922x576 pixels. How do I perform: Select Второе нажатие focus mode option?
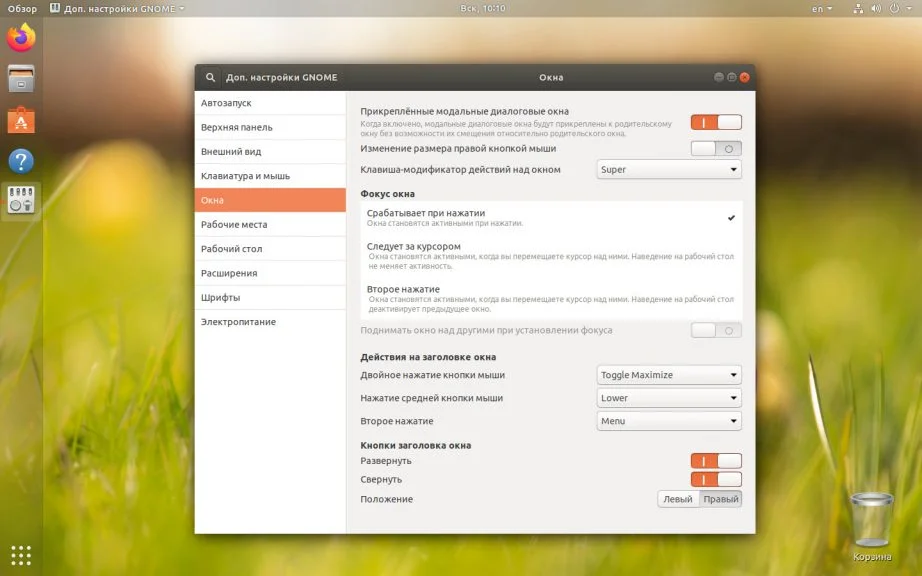click(551, 299)
